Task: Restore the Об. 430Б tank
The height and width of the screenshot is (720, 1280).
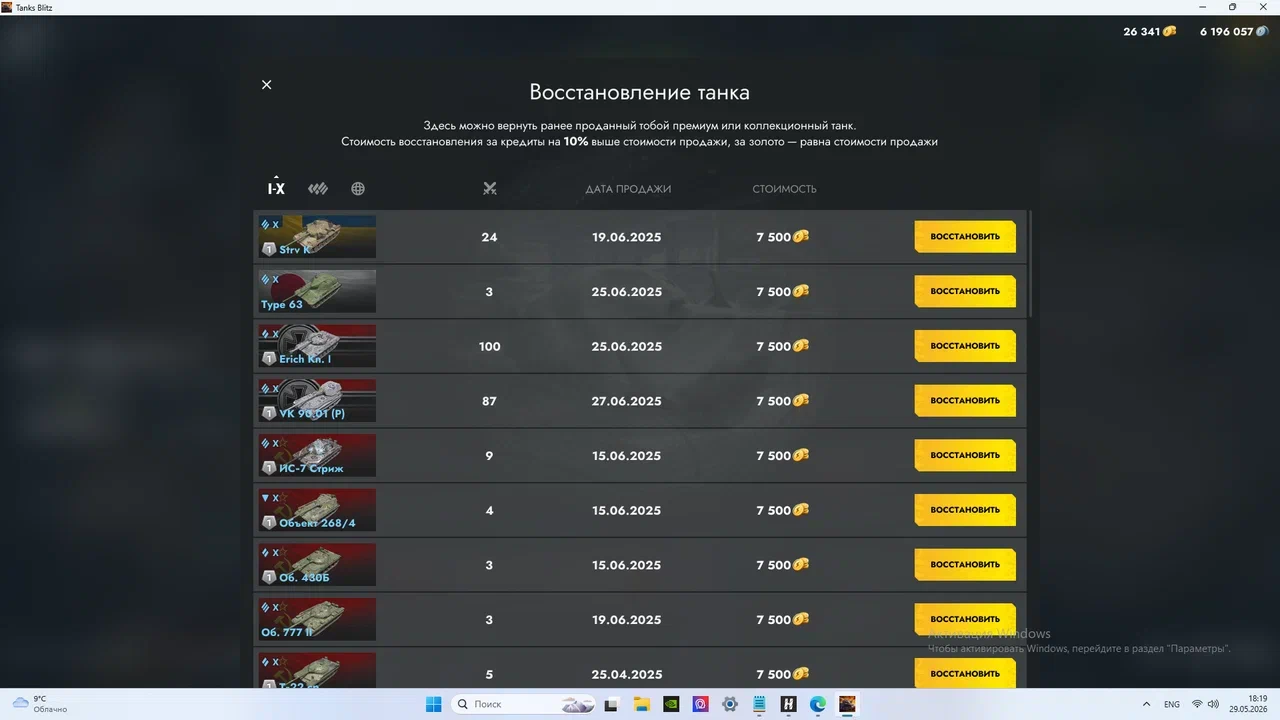Action: [965, 565]
